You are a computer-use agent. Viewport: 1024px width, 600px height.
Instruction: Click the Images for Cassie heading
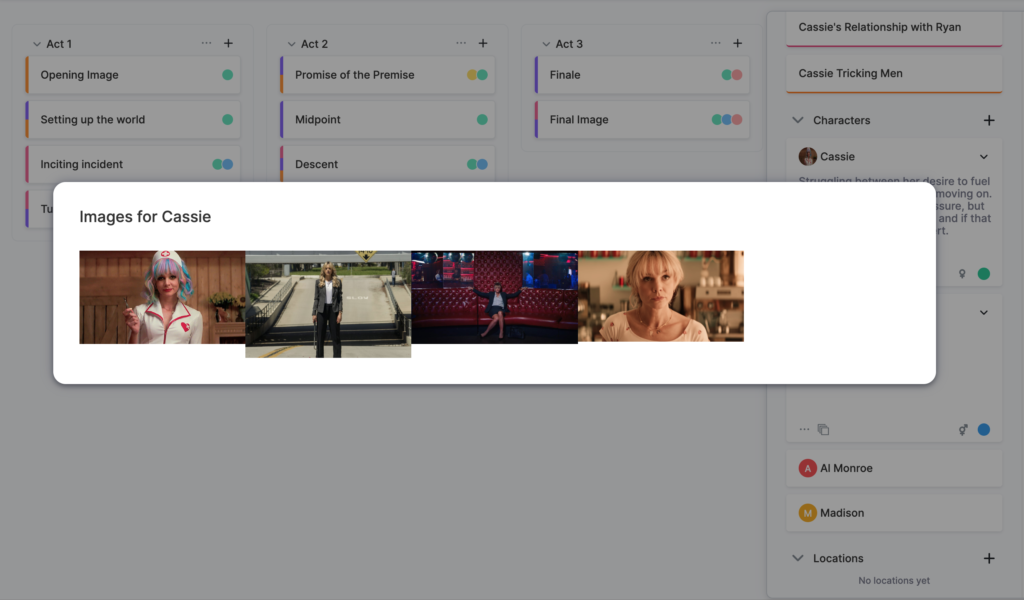[x=145, y=217]
